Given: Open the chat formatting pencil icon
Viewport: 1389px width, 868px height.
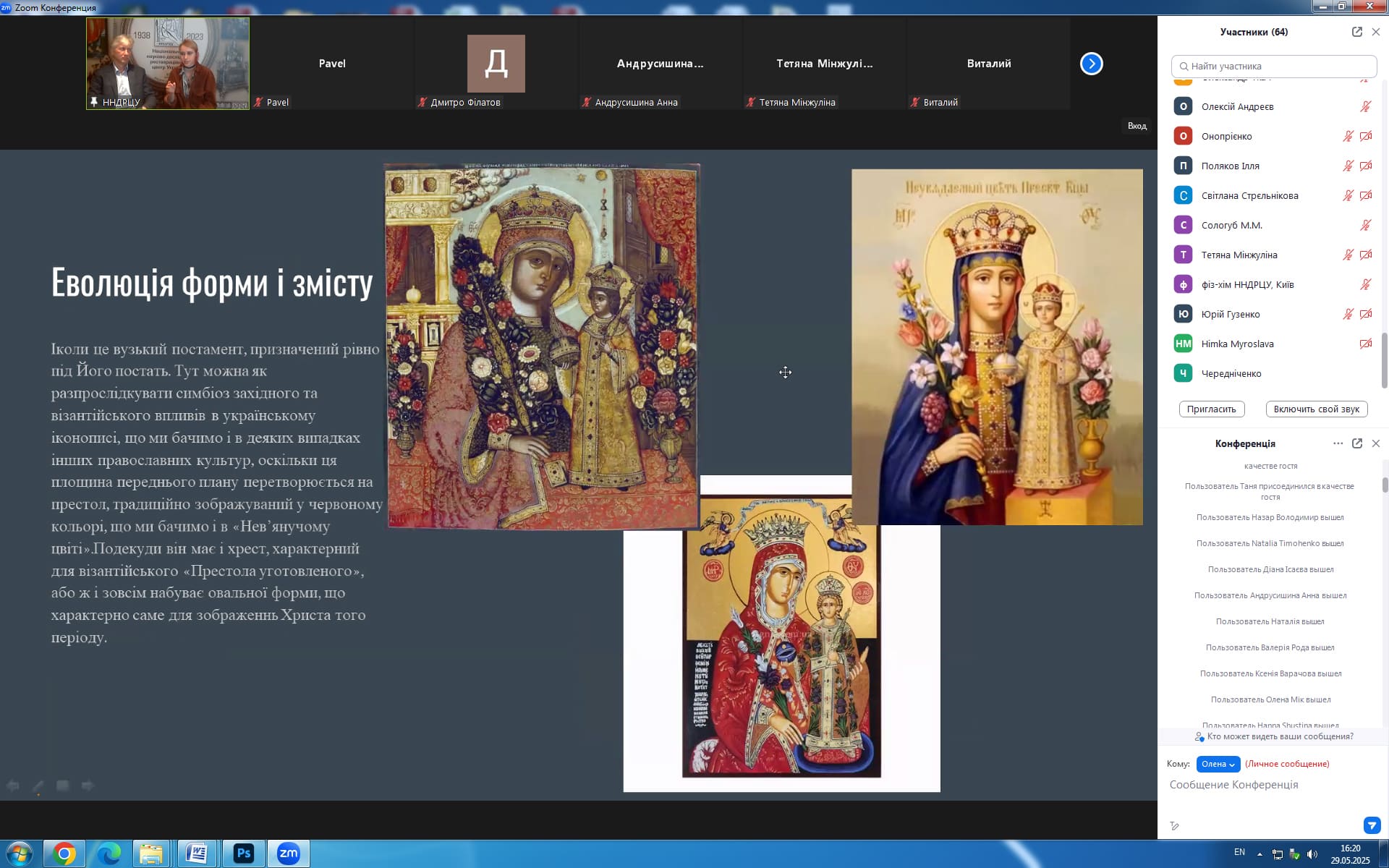Looking at the screenshot, I should (1174, 826).
